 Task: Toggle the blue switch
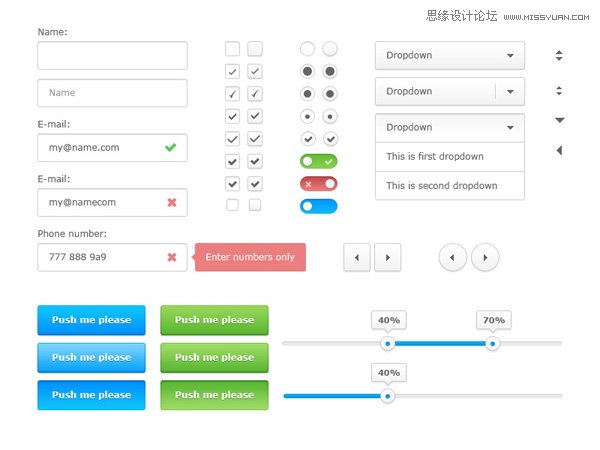(319, 206)
